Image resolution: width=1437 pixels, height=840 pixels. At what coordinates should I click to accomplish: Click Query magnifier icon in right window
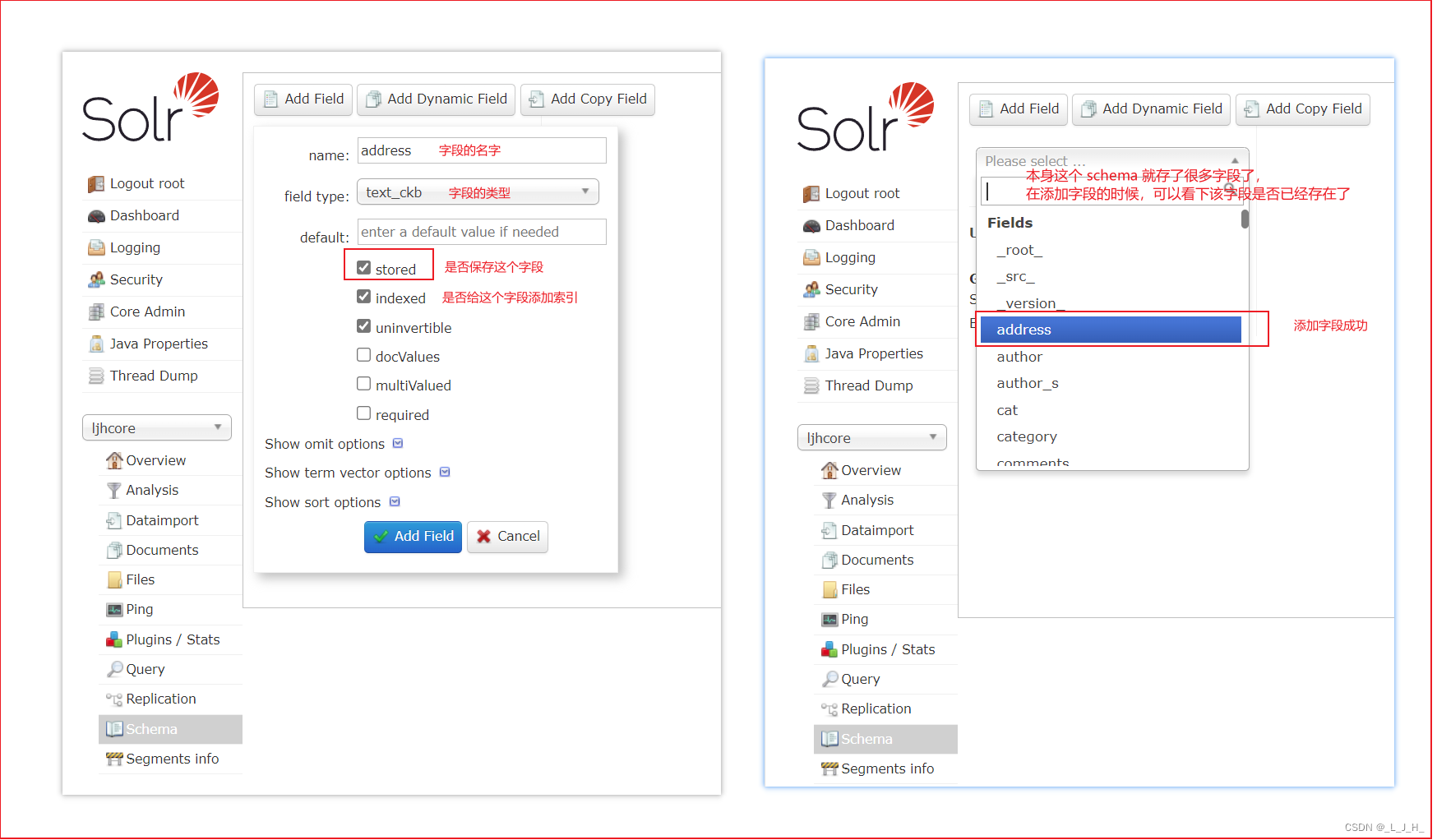(829, 679)
